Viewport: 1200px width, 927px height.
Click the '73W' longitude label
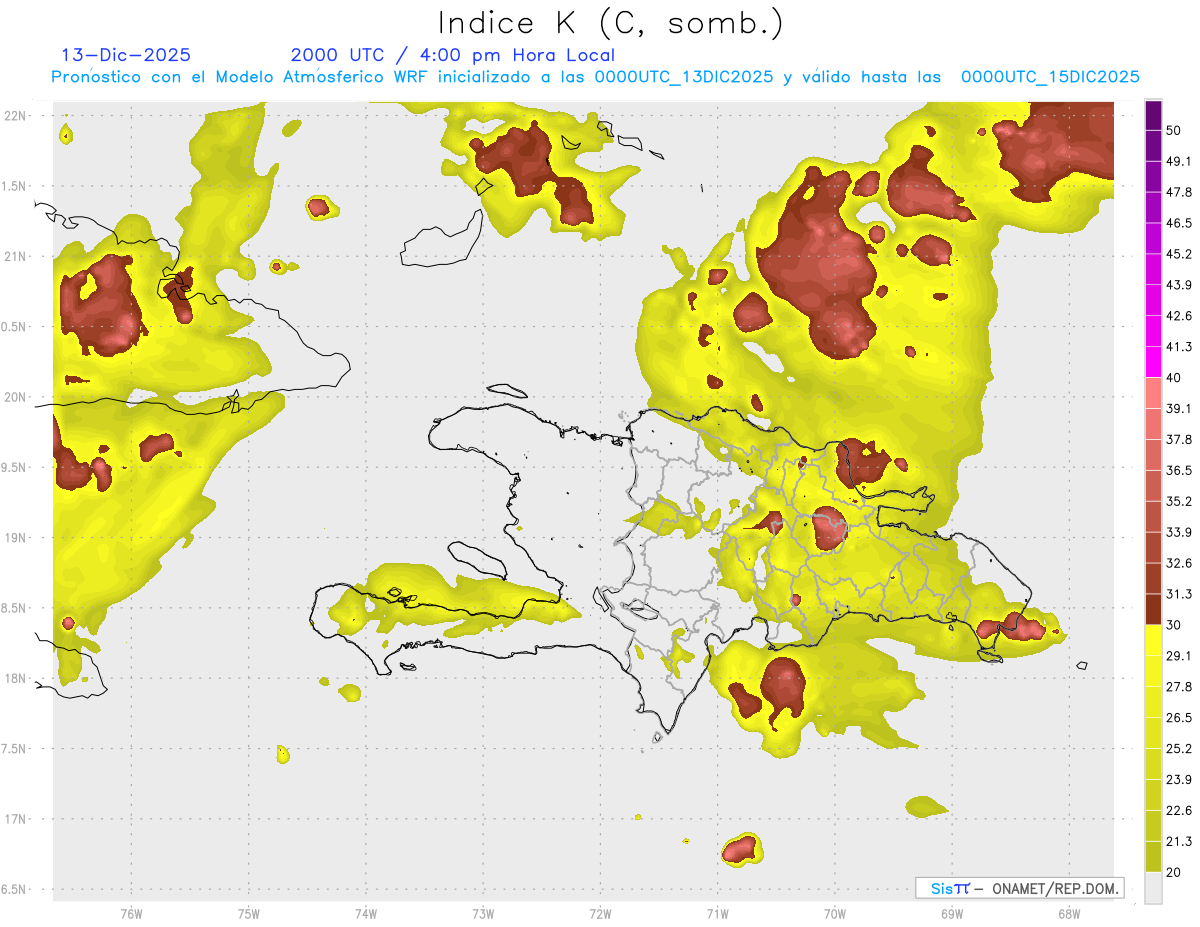pos(483,913)
